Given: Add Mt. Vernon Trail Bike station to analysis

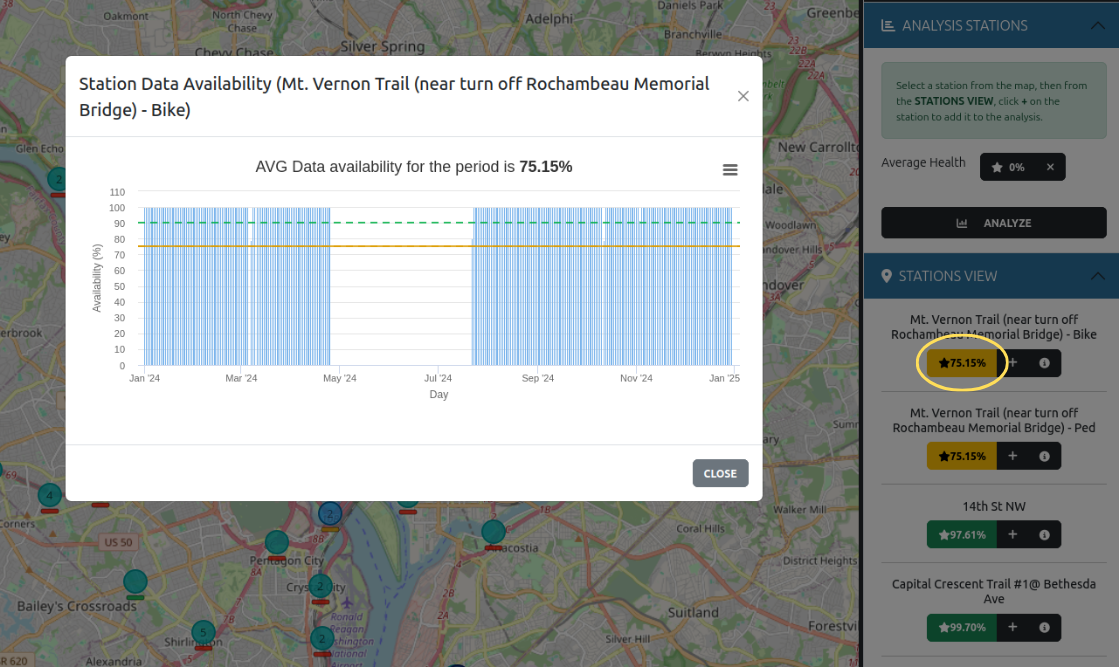Looking at the screenshot, I should click(1012, 363).
